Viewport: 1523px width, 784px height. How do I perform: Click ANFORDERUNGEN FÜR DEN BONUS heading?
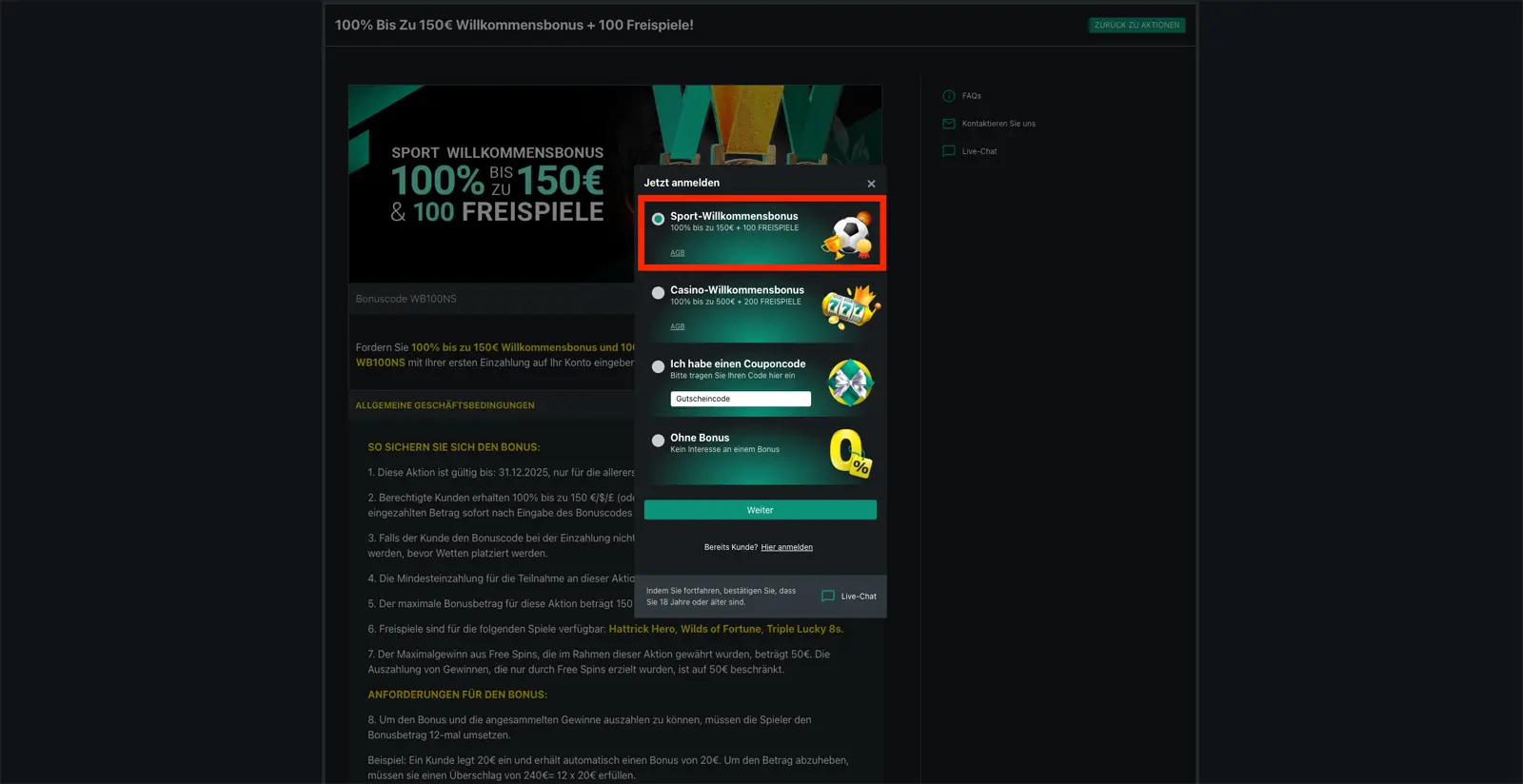[458, 695]
